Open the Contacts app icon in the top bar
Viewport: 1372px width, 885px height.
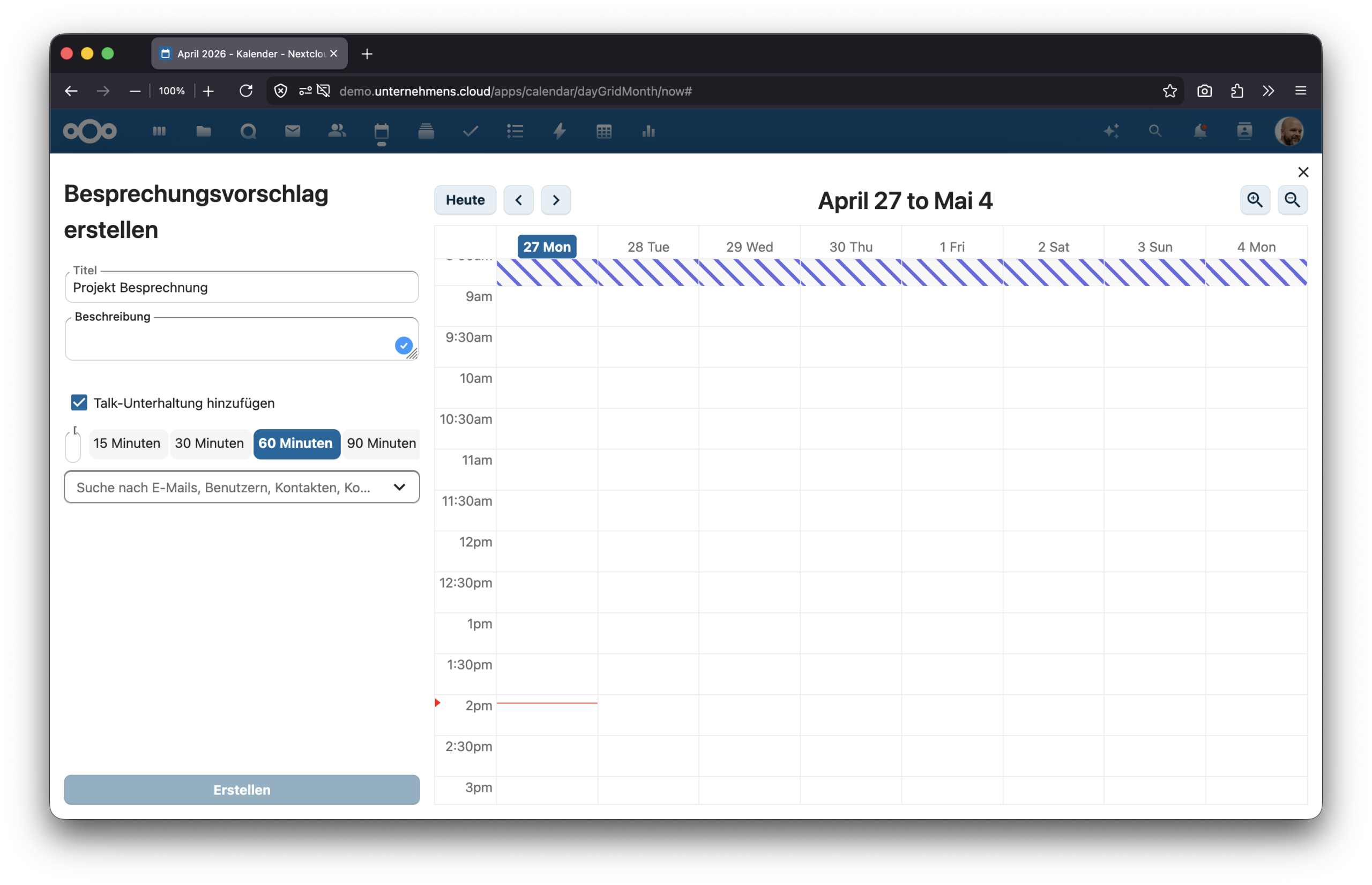coord(1245,131)
